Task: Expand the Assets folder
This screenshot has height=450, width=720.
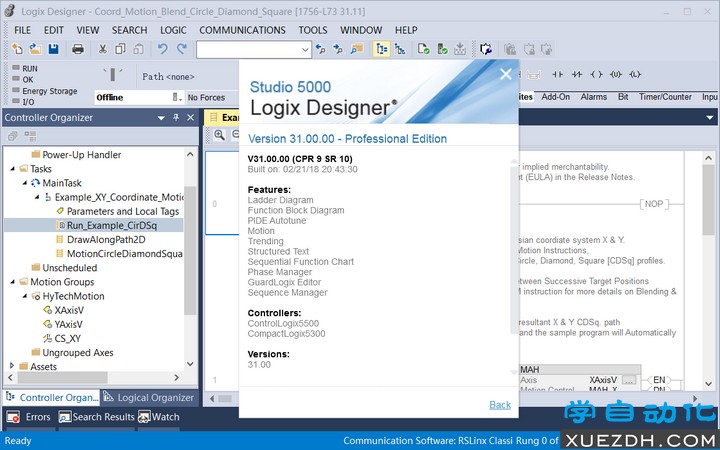Action: 12,366
